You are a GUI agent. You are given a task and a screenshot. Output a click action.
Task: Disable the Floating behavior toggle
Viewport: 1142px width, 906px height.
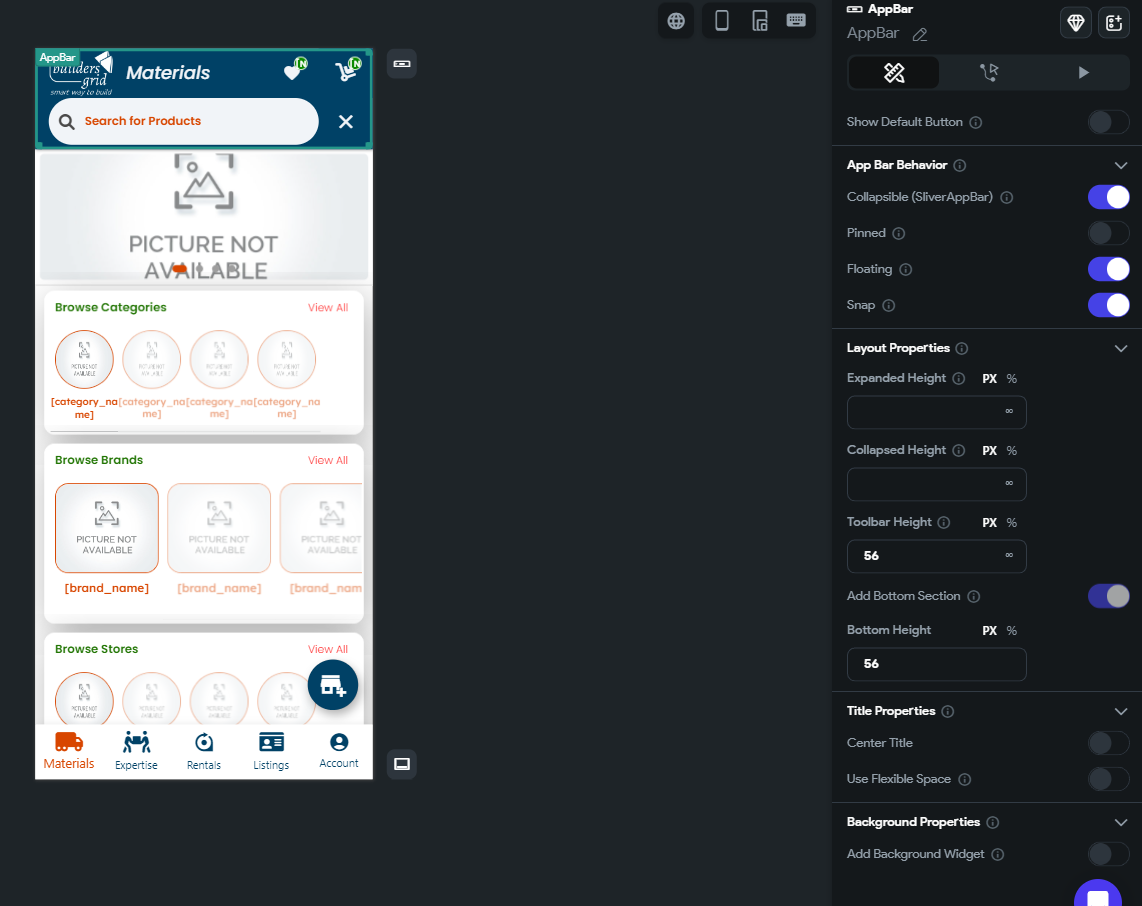click(x=1108, y=269)
